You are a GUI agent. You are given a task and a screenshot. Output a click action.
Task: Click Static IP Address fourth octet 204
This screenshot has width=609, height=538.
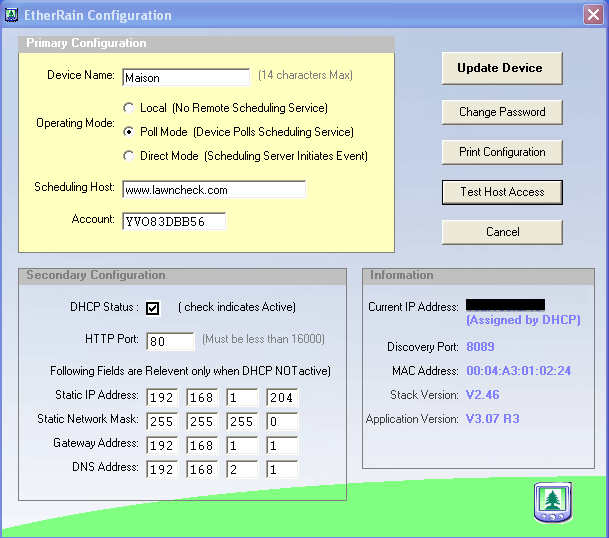click(282, 397)
